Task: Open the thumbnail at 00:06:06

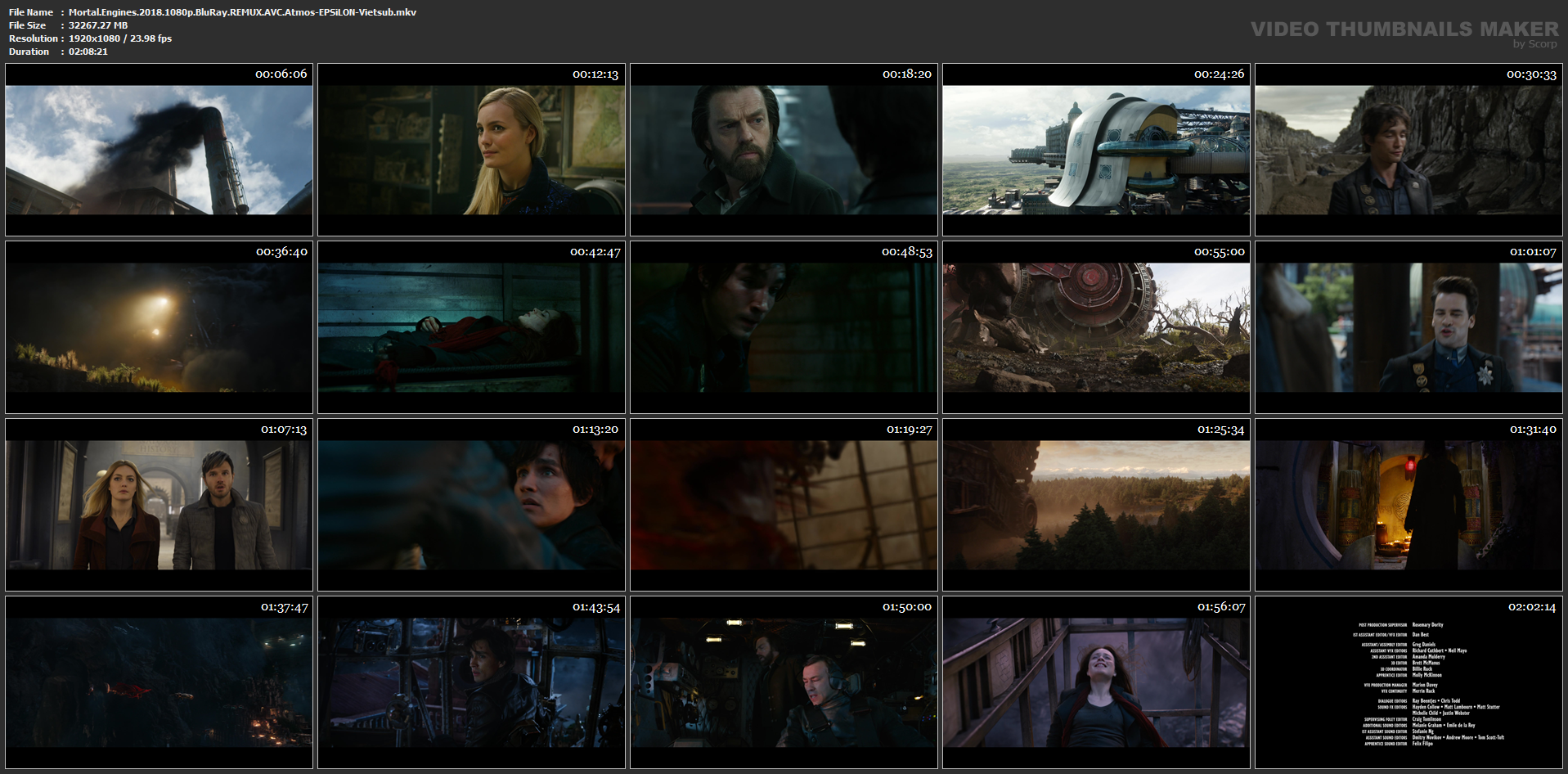Action: point(159,150)
